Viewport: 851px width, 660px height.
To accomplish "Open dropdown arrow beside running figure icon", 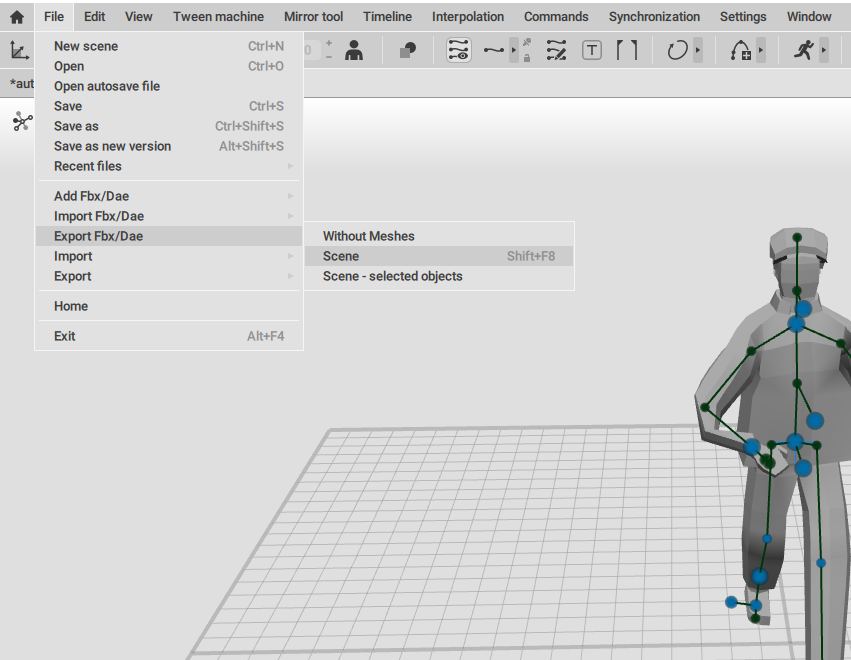I will click(824, 51).
